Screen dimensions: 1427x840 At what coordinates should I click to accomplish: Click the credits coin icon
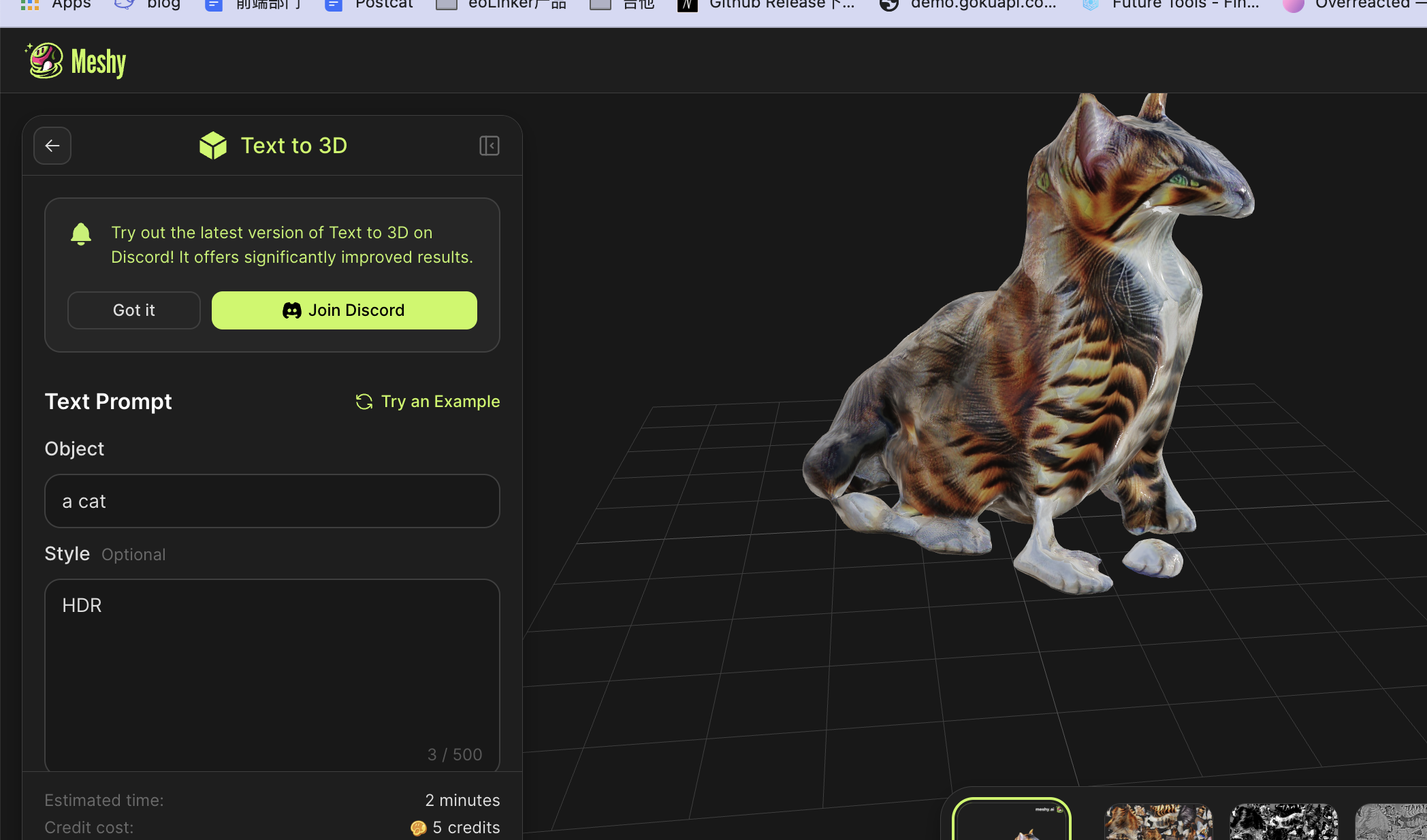coord(419,828)
